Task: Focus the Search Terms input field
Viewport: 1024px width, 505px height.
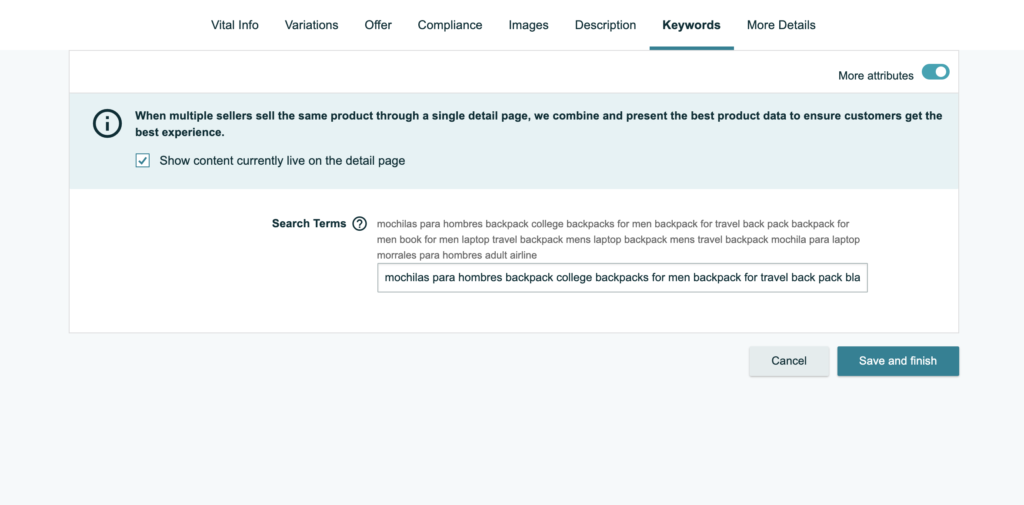Action: tap(622, 277)
